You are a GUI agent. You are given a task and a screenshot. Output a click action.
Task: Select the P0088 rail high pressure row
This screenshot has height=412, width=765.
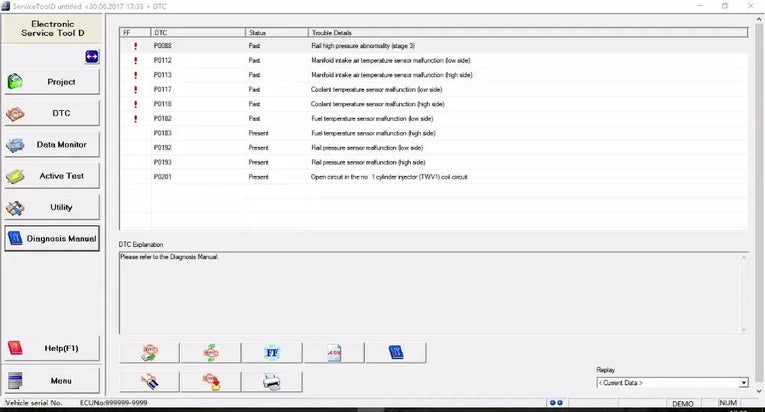(x=433, y=46)
